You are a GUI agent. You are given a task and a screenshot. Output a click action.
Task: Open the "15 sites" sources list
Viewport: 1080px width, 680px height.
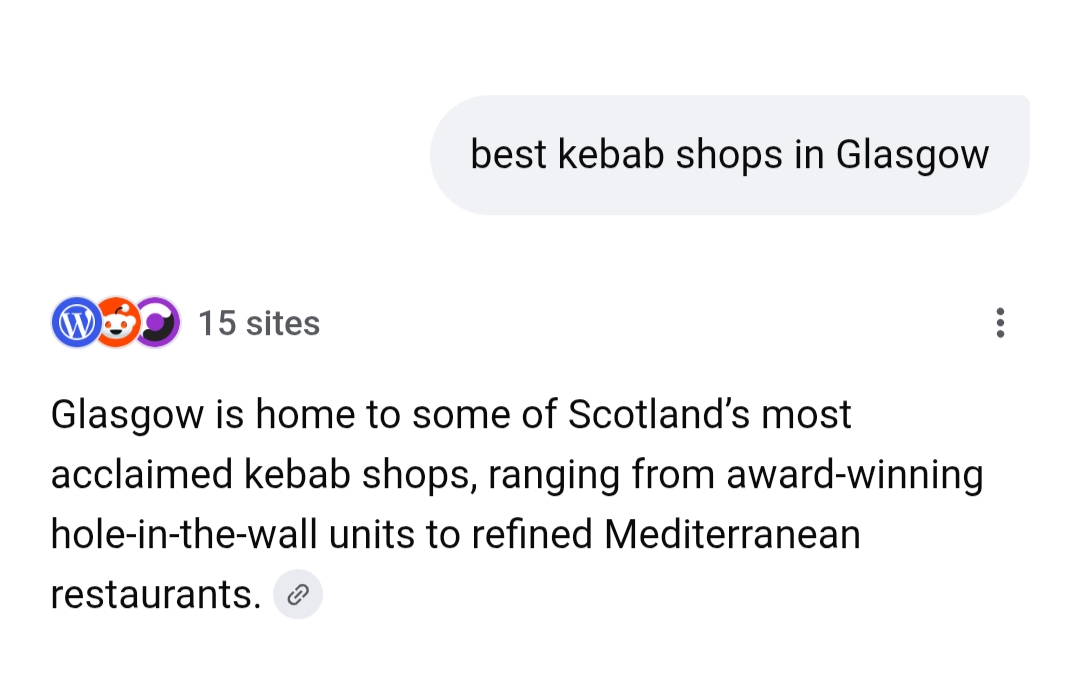coord(258,323)
